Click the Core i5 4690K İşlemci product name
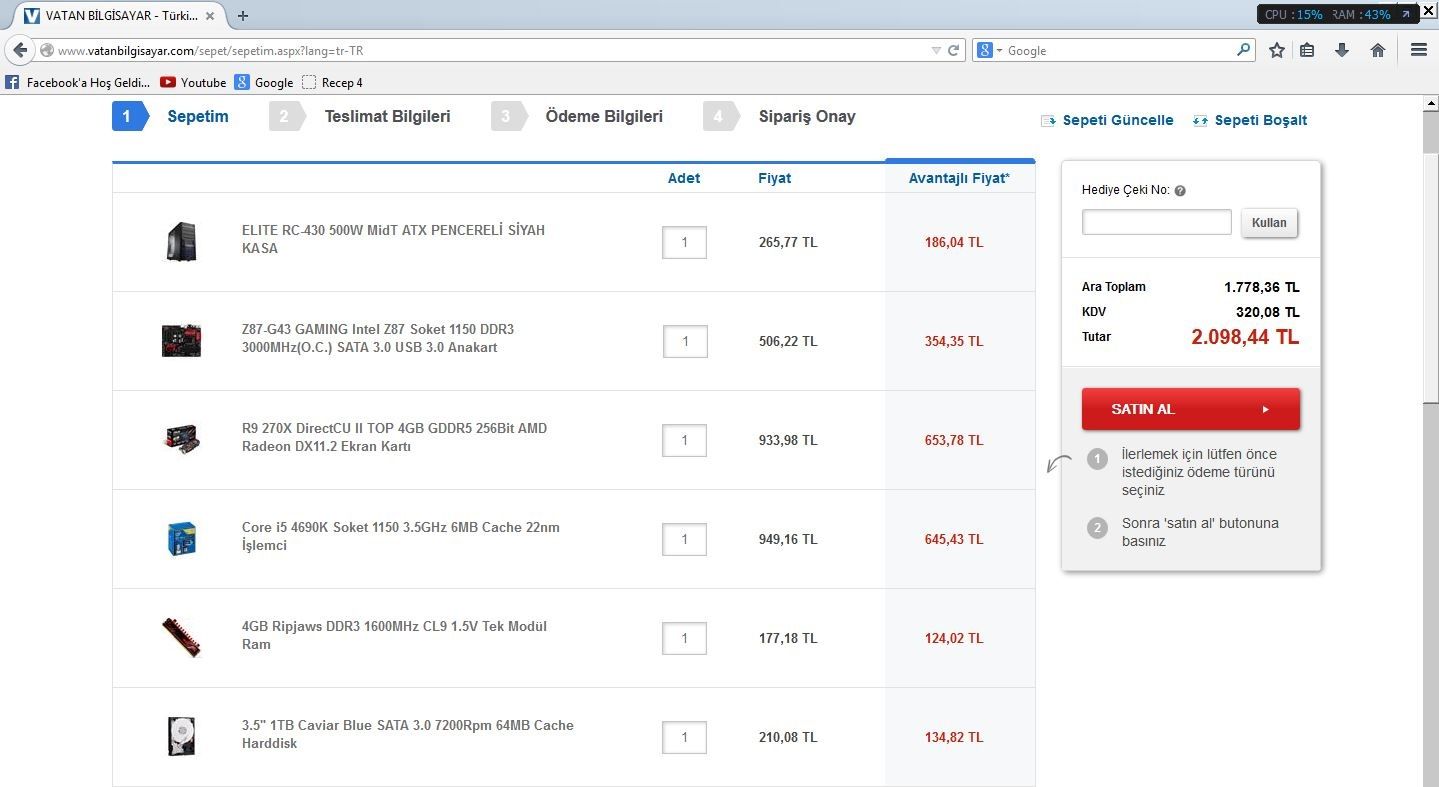Image resolution: width=1439 pixels, height=787 pixels. (x=401, y=536)
